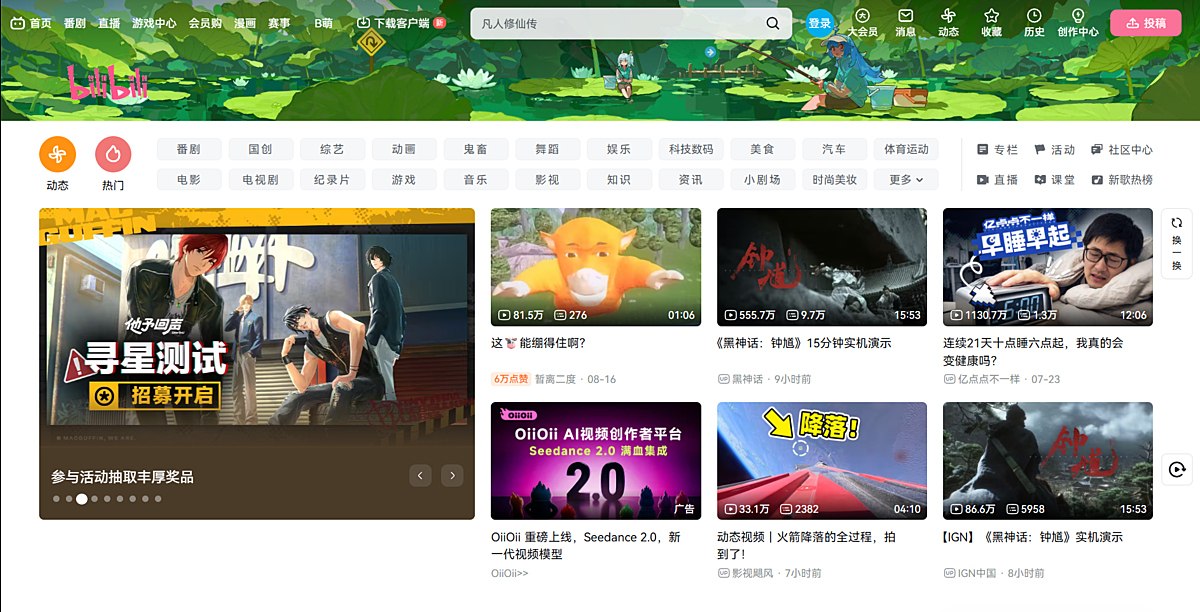Open title 《黑神话：钟馗》15分钟实机演示
This screenshot has width=1200, height=612.
[x=804, y=343]
